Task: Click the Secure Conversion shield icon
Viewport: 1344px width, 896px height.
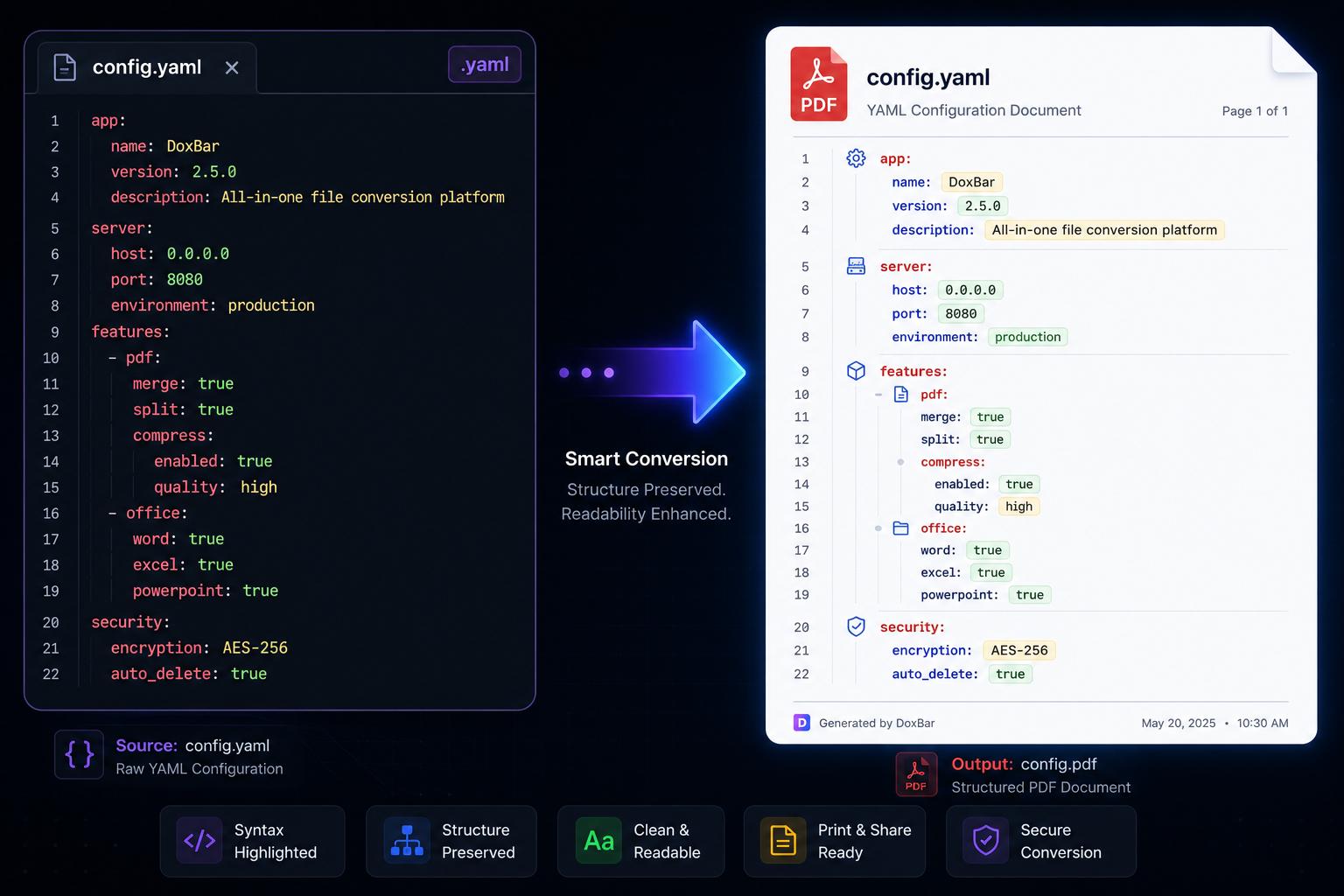Action: [x=986, y=841]
